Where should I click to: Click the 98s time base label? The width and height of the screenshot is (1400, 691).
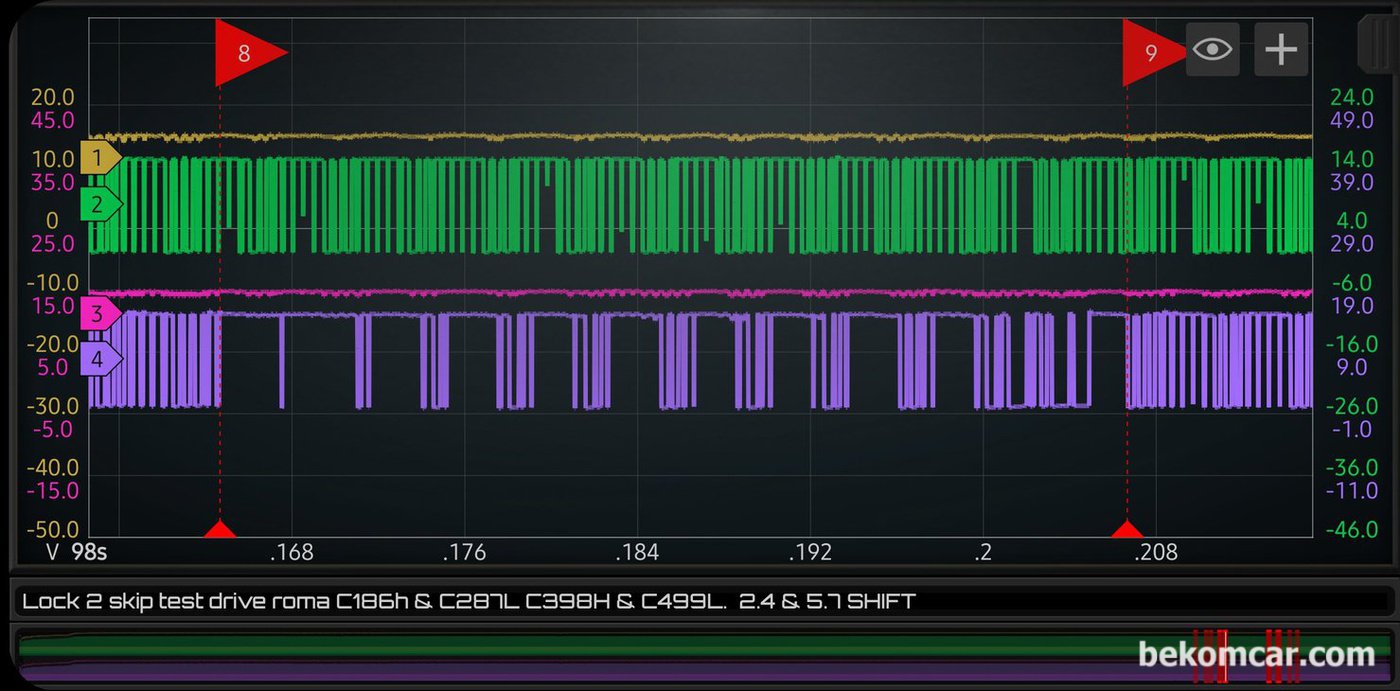(89, 552)
